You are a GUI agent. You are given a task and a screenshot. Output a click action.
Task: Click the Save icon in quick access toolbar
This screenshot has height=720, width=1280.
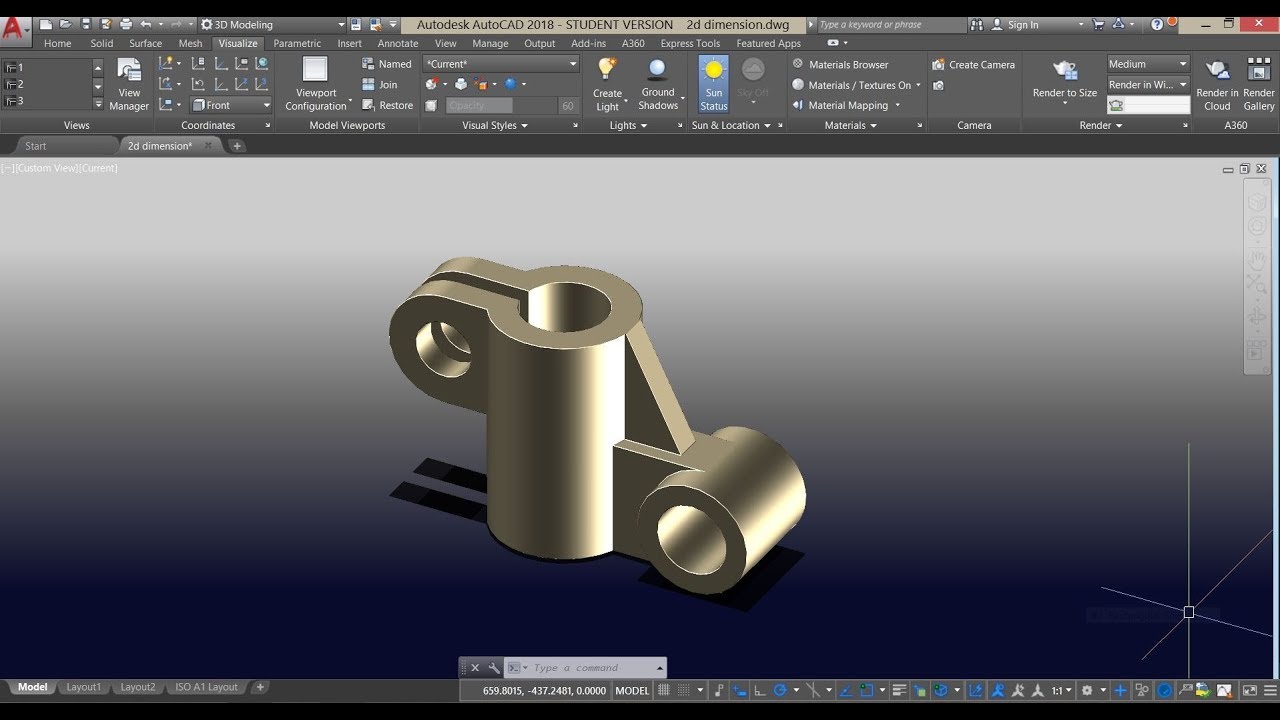86,24
